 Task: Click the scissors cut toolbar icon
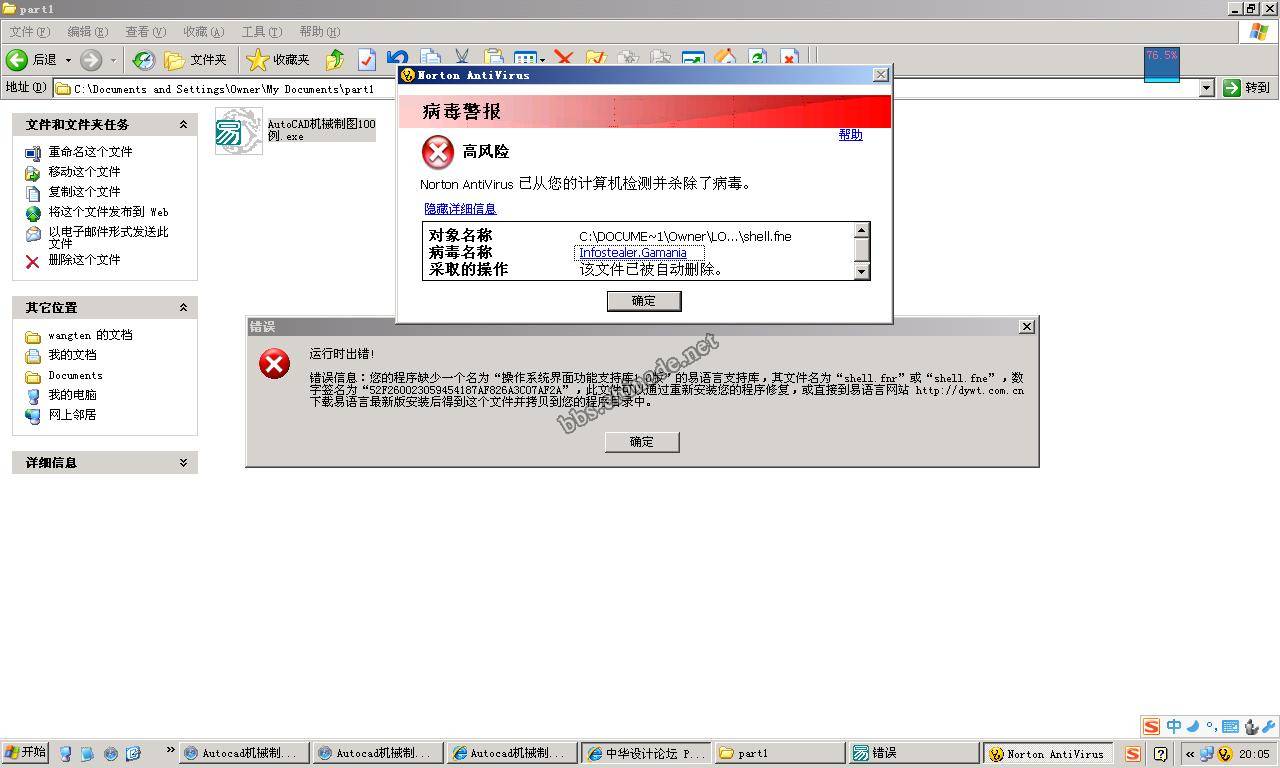[x=462, y=58]
